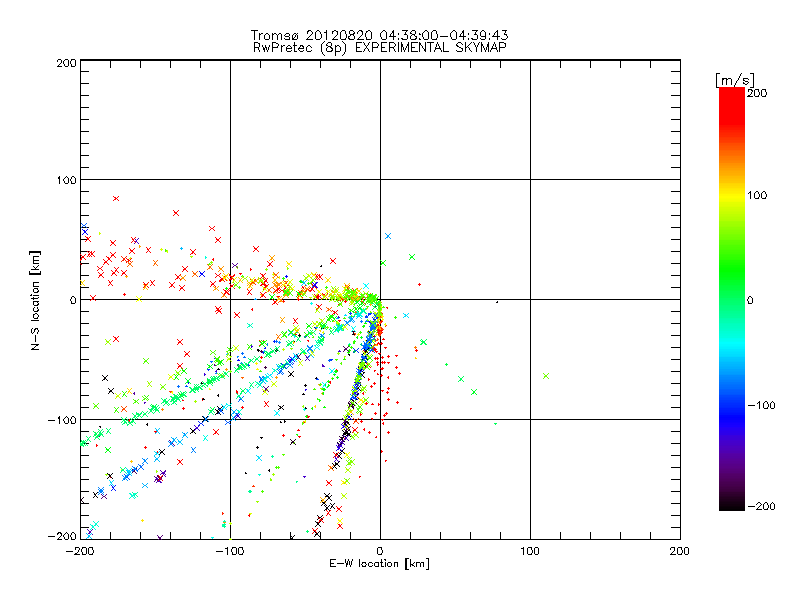Click the 'RwPretec (8p) EXPERIMENTAL SKYMAP' subtitle

(379, 46)
